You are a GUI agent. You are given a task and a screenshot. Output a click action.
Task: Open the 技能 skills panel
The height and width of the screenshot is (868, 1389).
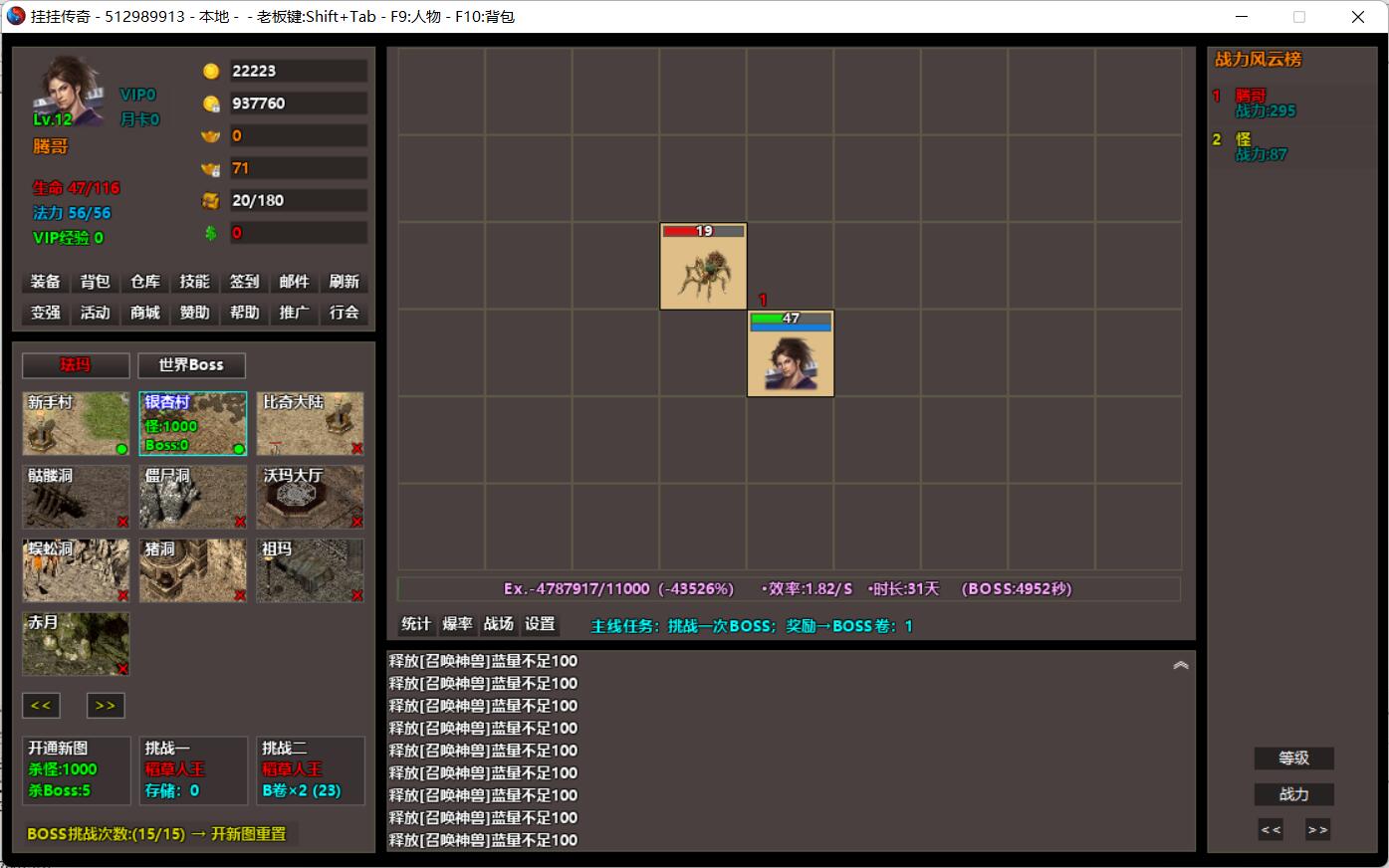tap(195, 282)
